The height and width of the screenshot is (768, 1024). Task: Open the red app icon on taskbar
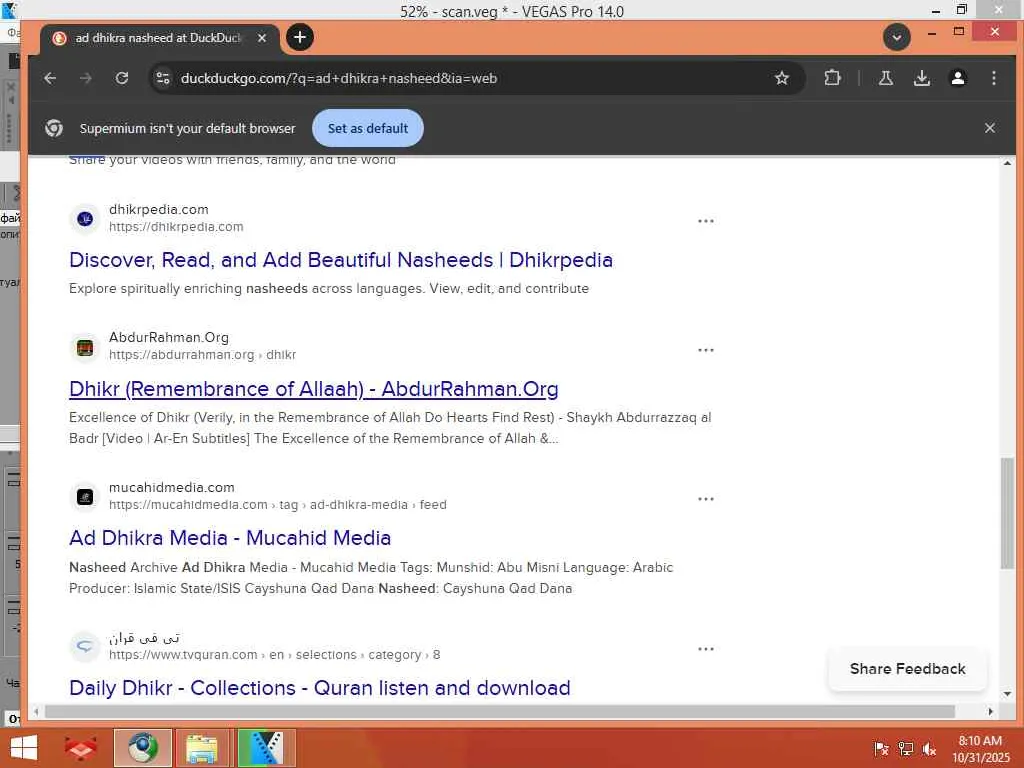(x=81, y=748)
